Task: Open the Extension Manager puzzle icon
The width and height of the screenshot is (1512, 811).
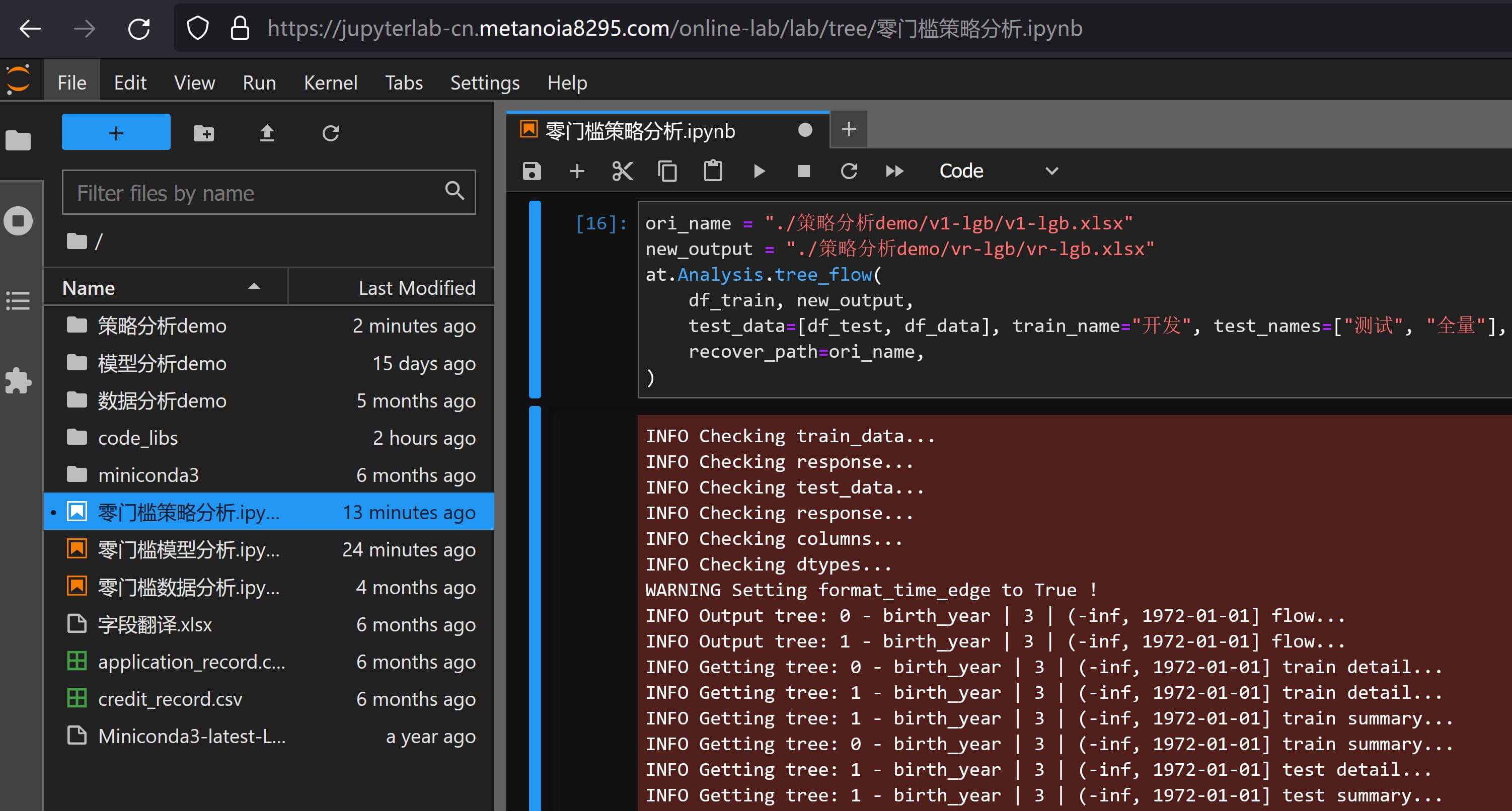Action: pyautogui.click(x=18, y=381)
